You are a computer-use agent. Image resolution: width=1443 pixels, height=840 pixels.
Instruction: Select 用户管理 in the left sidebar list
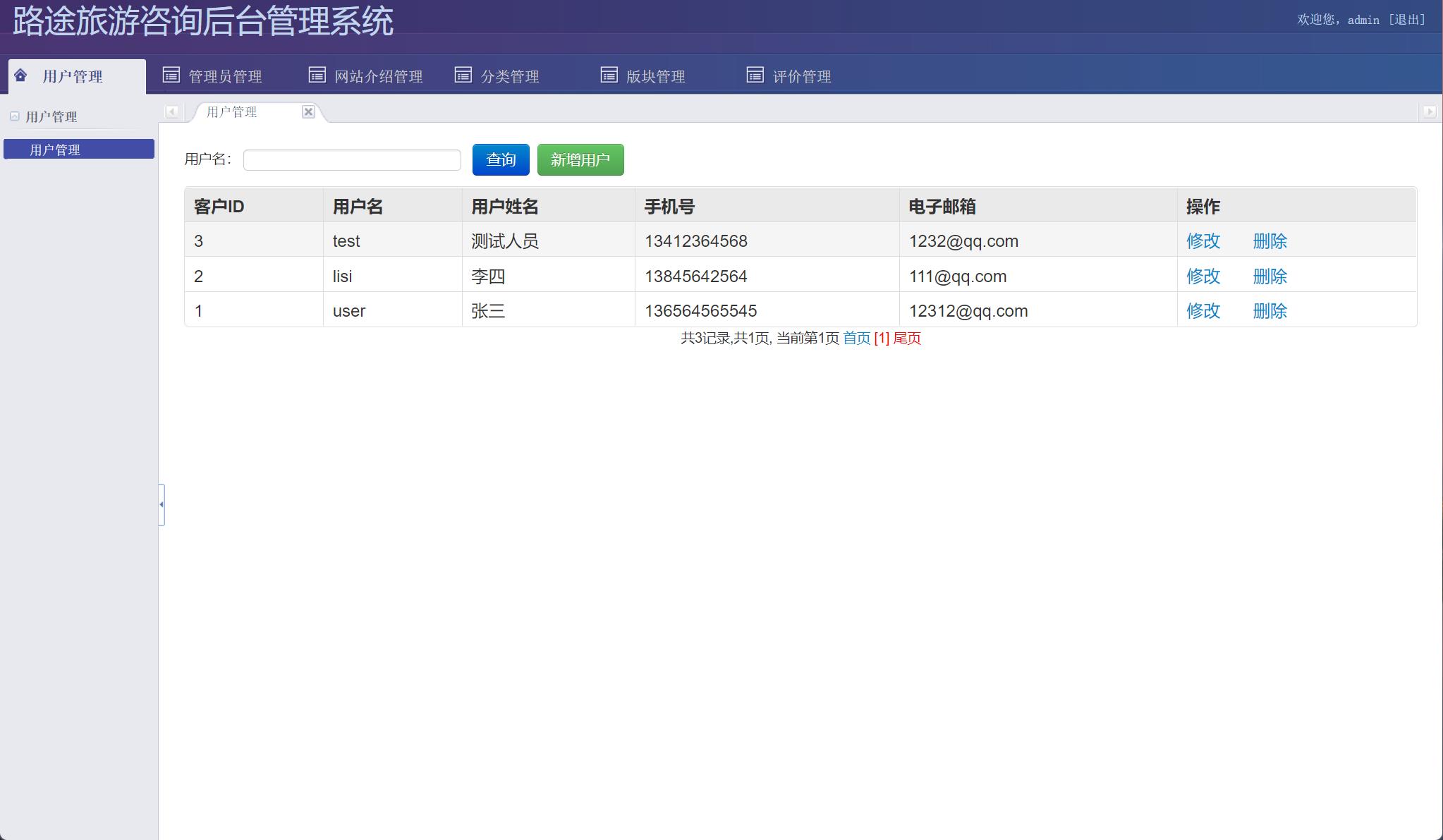(x=78, y=149)
